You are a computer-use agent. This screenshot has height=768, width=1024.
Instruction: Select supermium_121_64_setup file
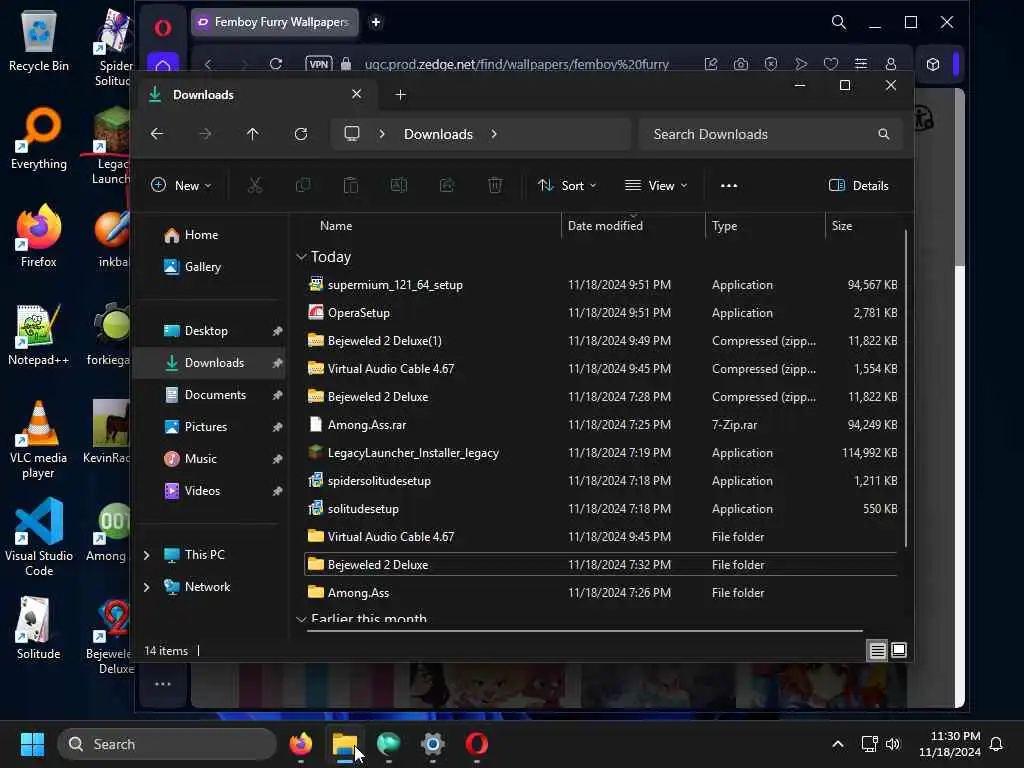601,285
